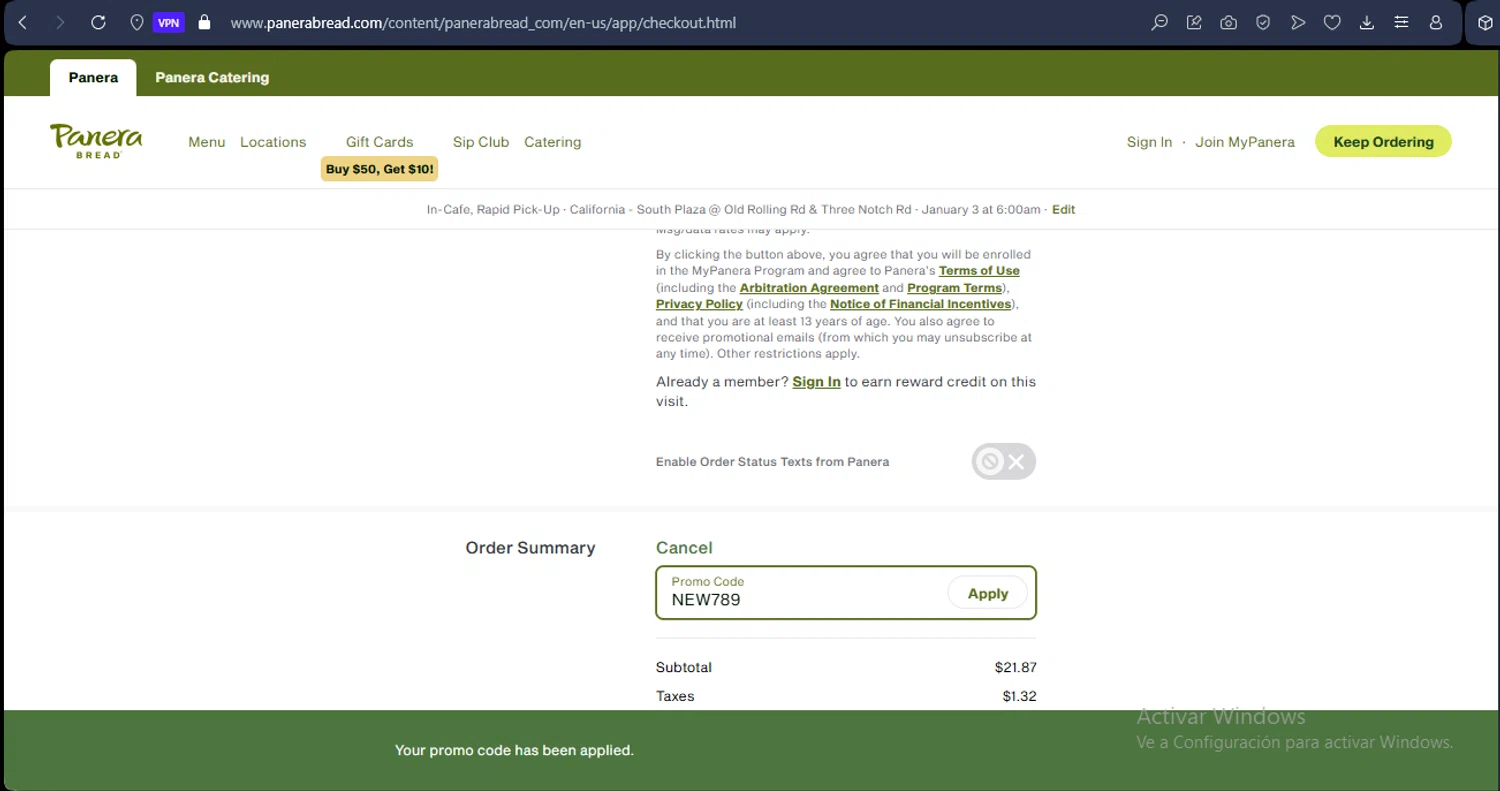Click the Buy $50, Get $10! badge
1500x791 pixels.
point(380,169)
